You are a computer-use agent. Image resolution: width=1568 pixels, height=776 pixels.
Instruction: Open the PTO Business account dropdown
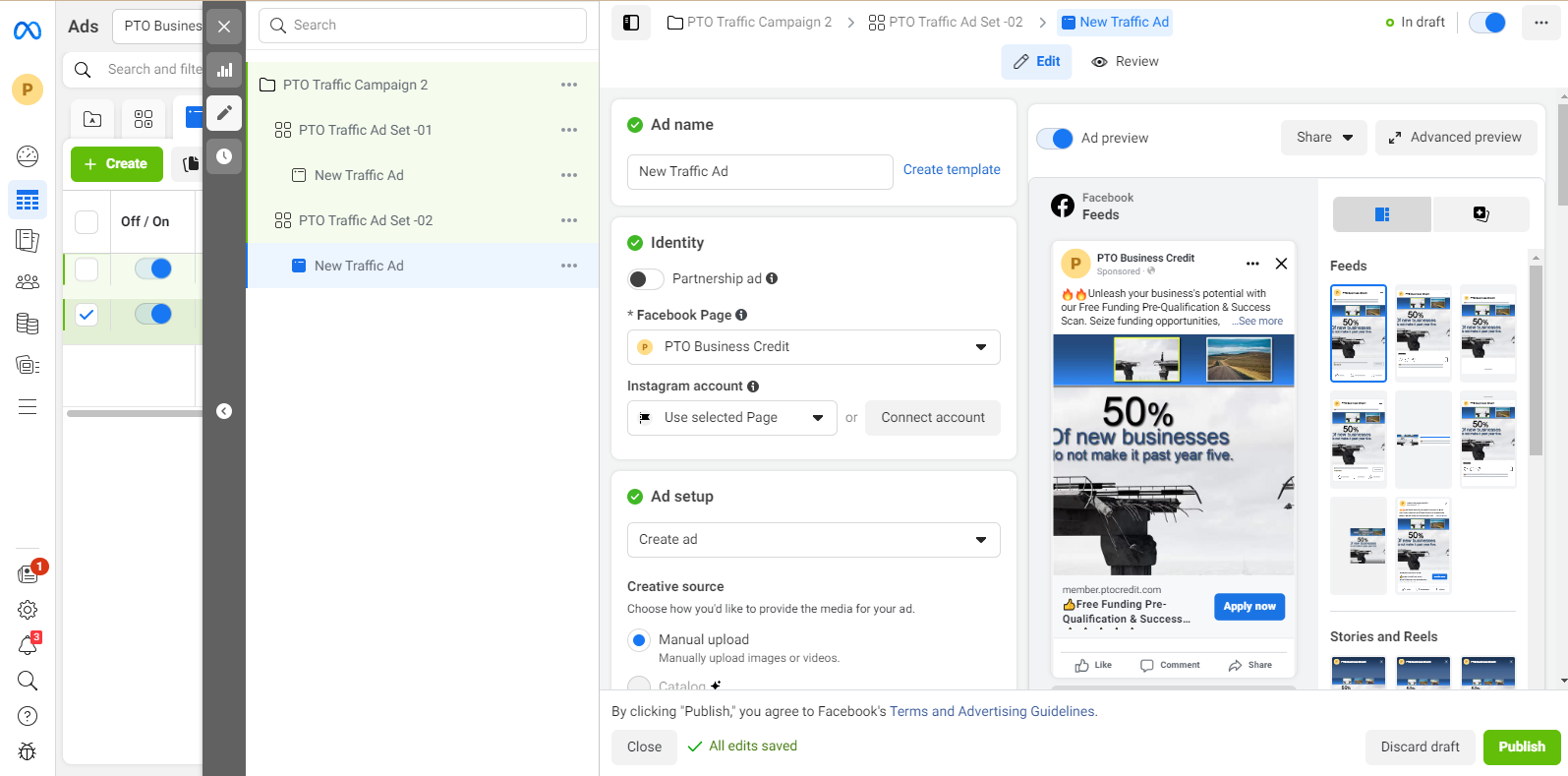pos(157,27)
